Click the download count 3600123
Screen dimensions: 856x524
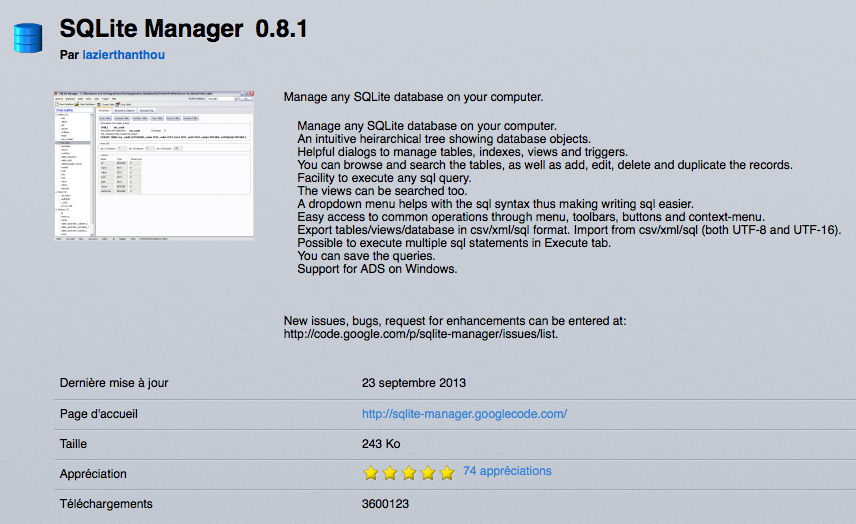pos(385,504)
